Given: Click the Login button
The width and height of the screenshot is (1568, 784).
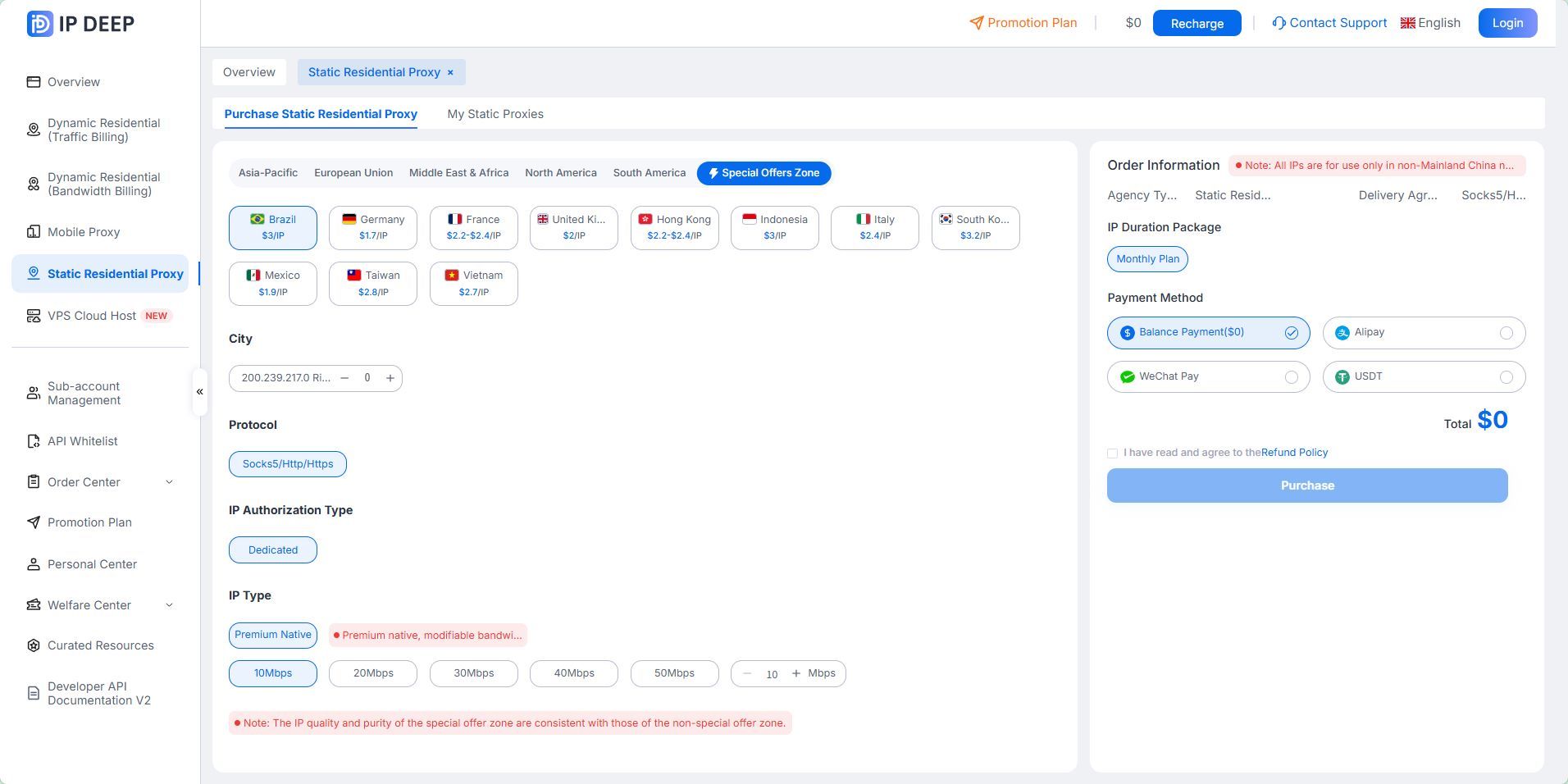Looking at the screenshot, I should [x=1507, y=23].
